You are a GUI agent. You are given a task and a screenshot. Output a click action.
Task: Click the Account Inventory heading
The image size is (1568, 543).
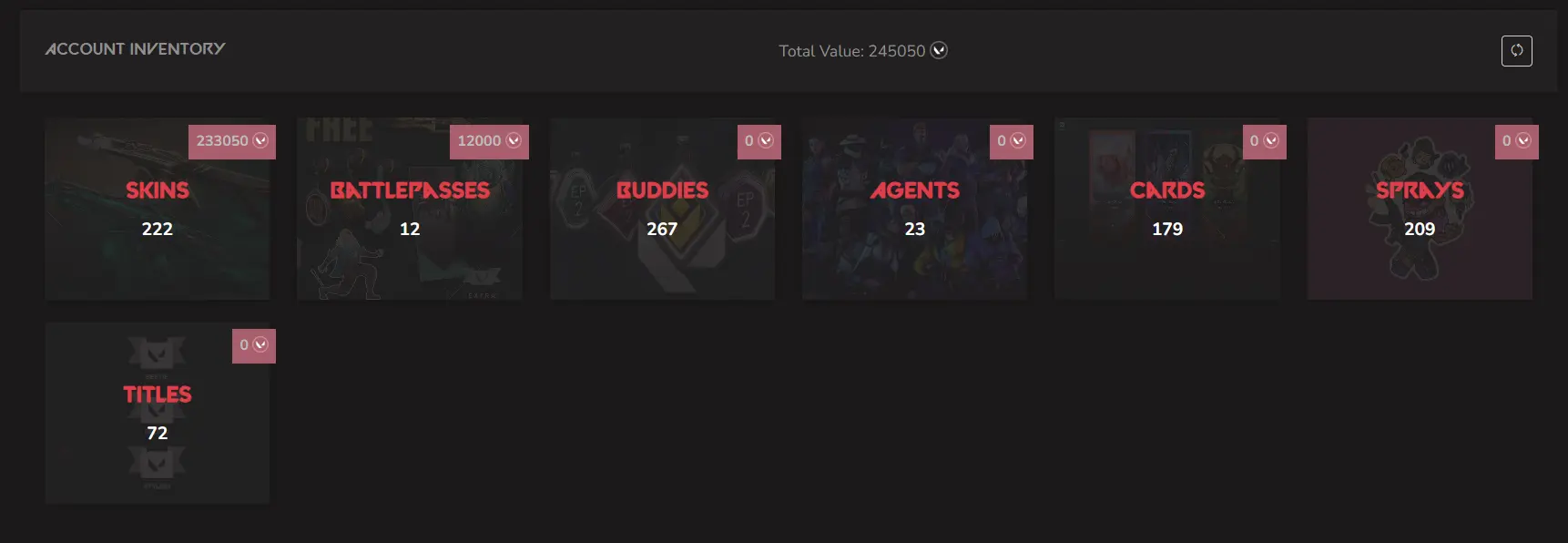pos(135,48)
